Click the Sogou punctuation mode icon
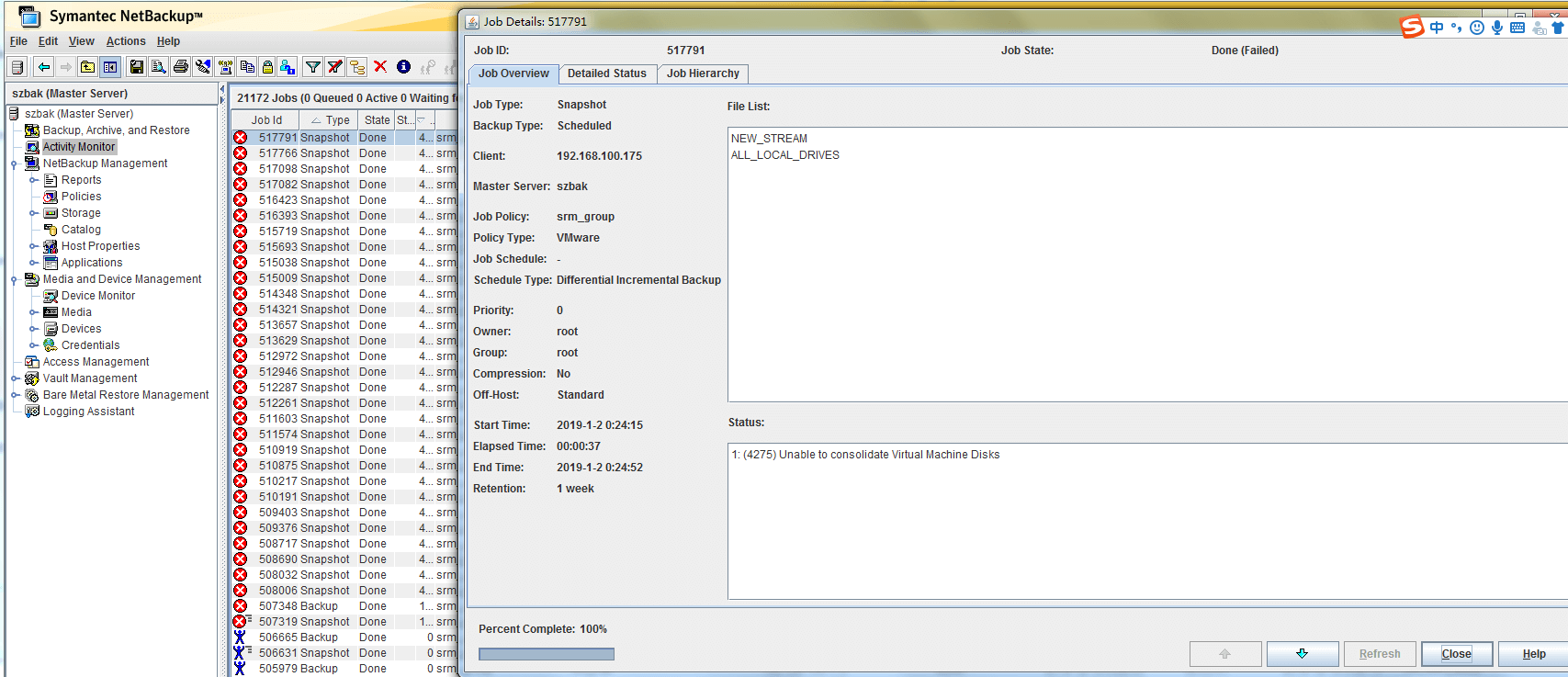The height and width of the screenshot is (677, 1568). (x=1457, y=28)
